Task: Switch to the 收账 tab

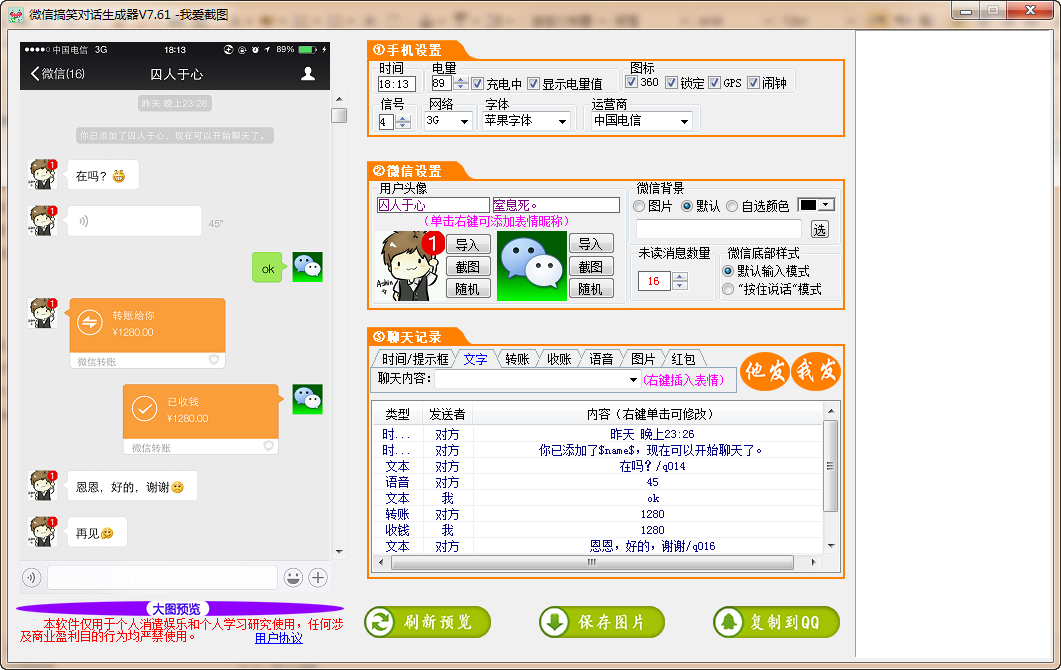Action: [x=559, y=359]
